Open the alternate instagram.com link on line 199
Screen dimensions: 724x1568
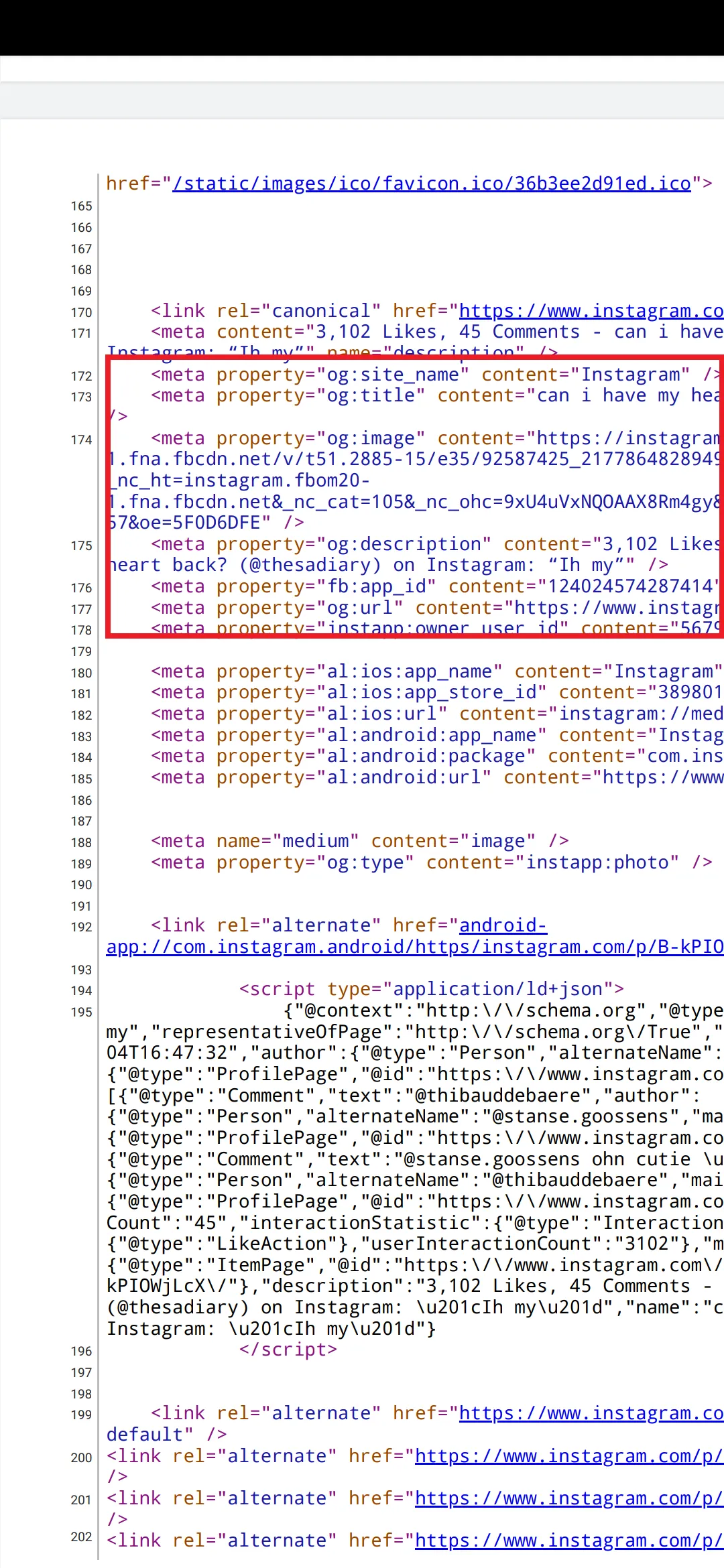point(591,1413)
